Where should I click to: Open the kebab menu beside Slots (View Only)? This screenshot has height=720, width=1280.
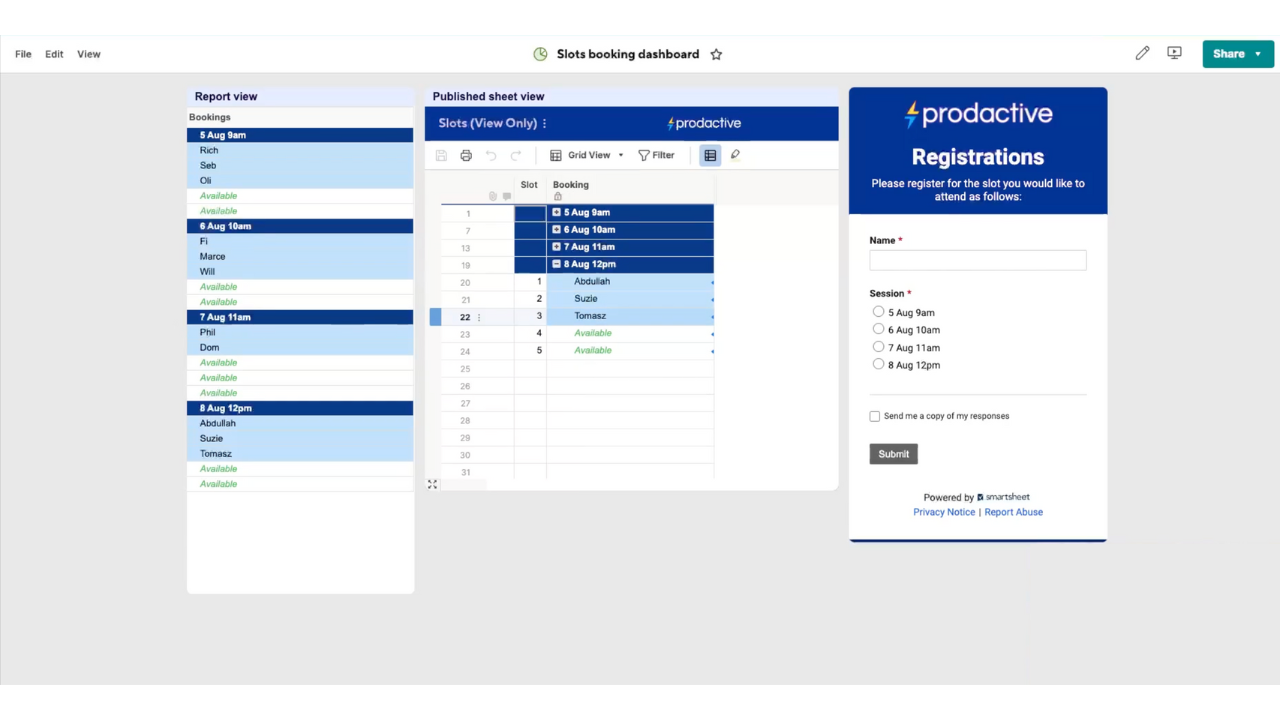click(545, 124)
